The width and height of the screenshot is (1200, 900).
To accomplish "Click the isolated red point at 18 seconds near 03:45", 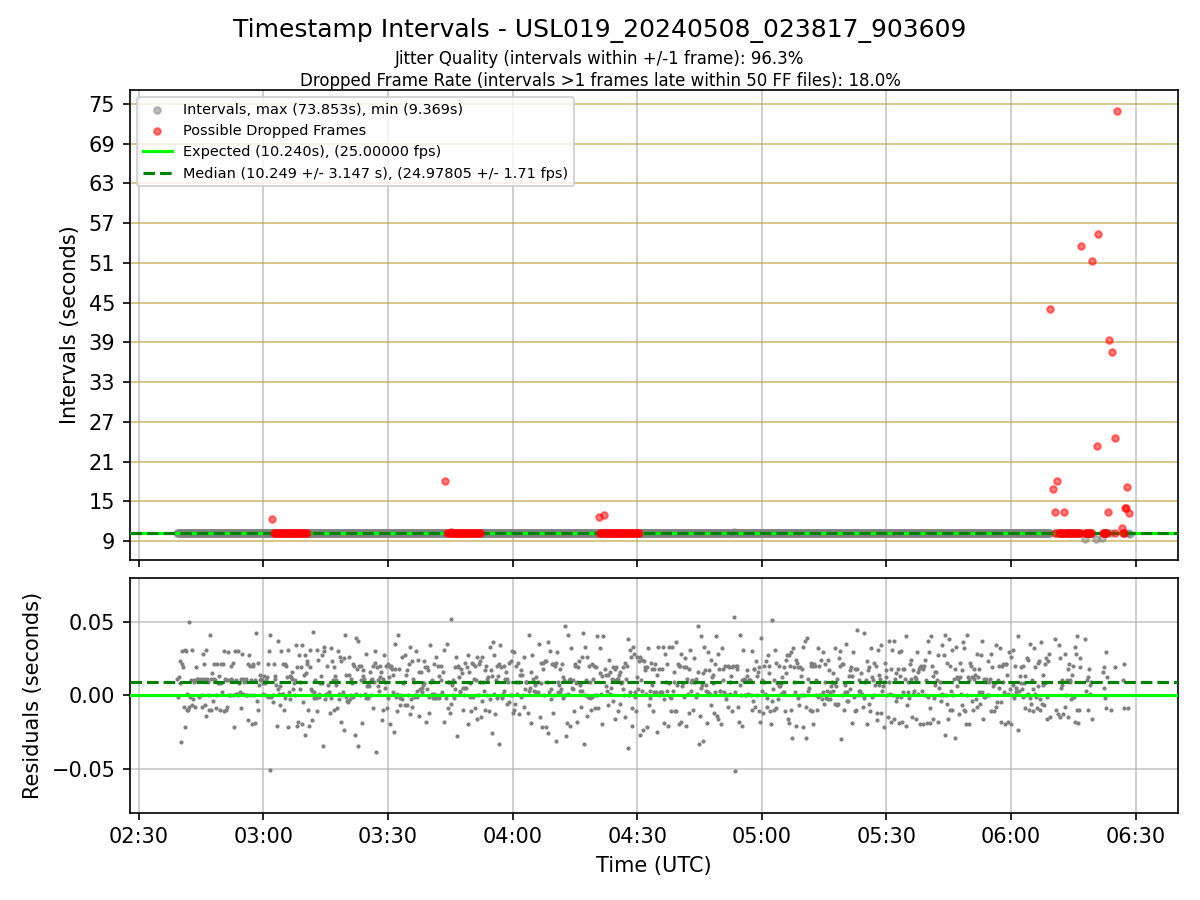I will [445, 481].
